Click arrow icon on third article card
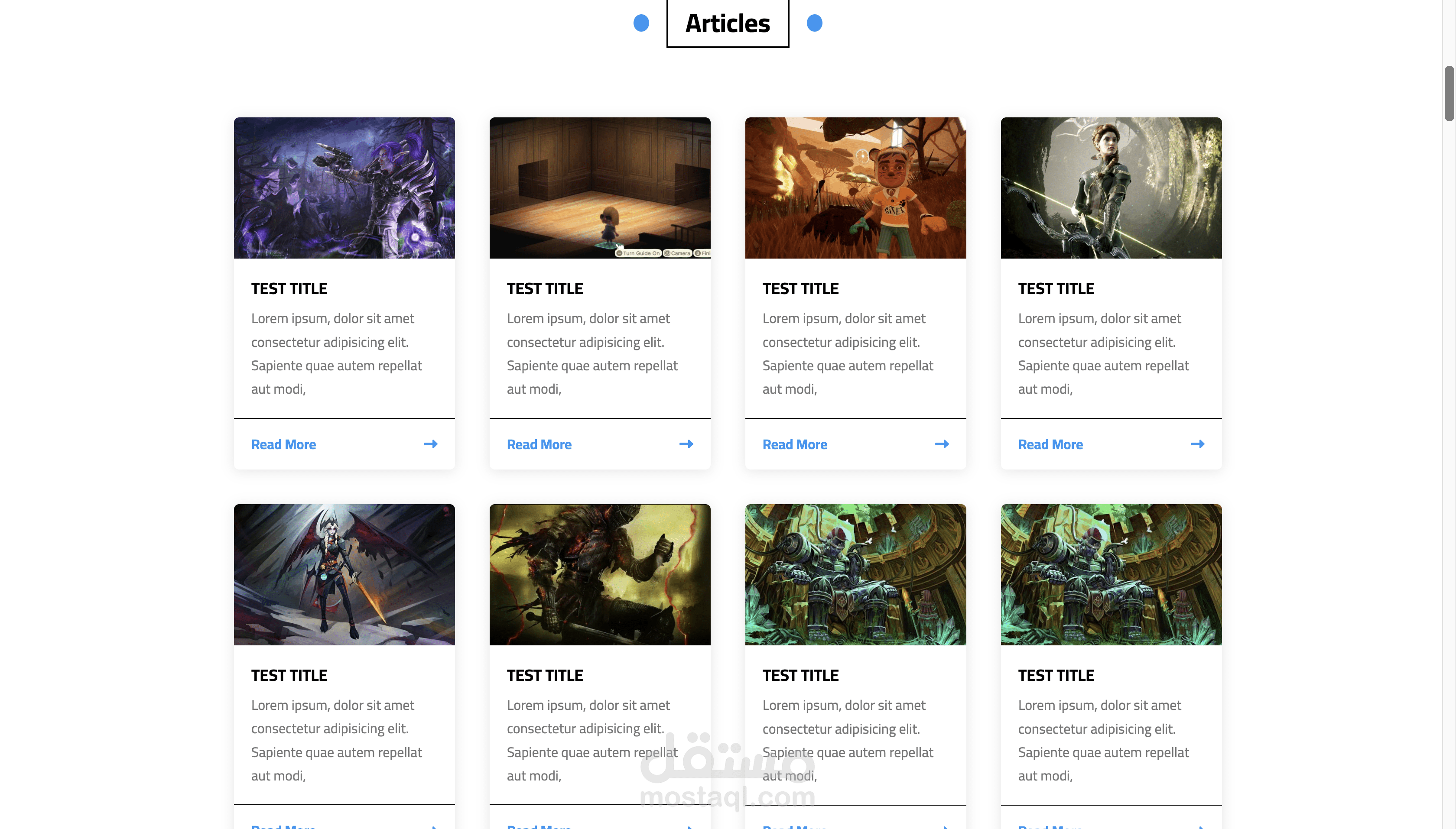The width and height of the screenshot is (1456, 829). (942, 444)
